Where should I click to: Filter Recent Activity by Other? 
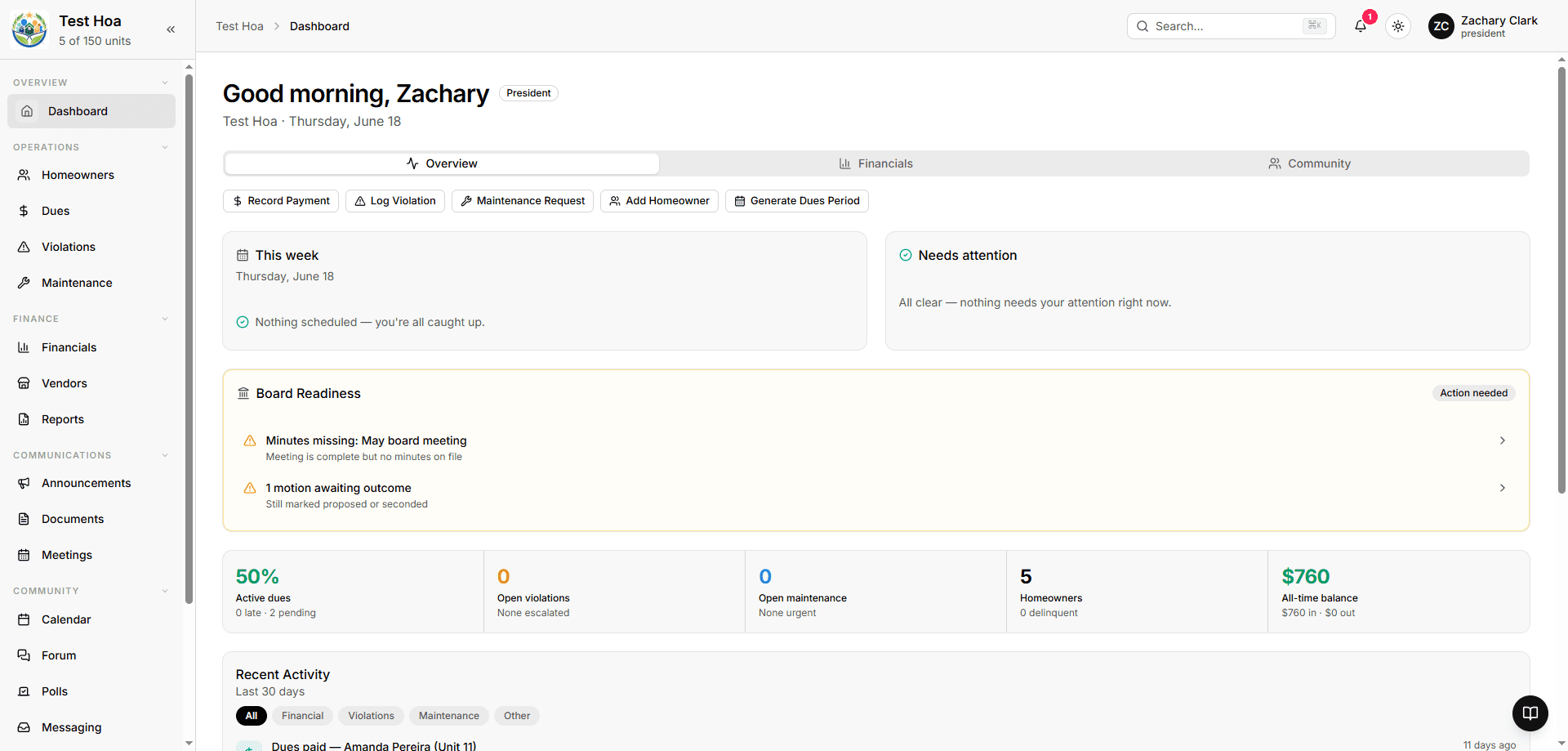517,716
